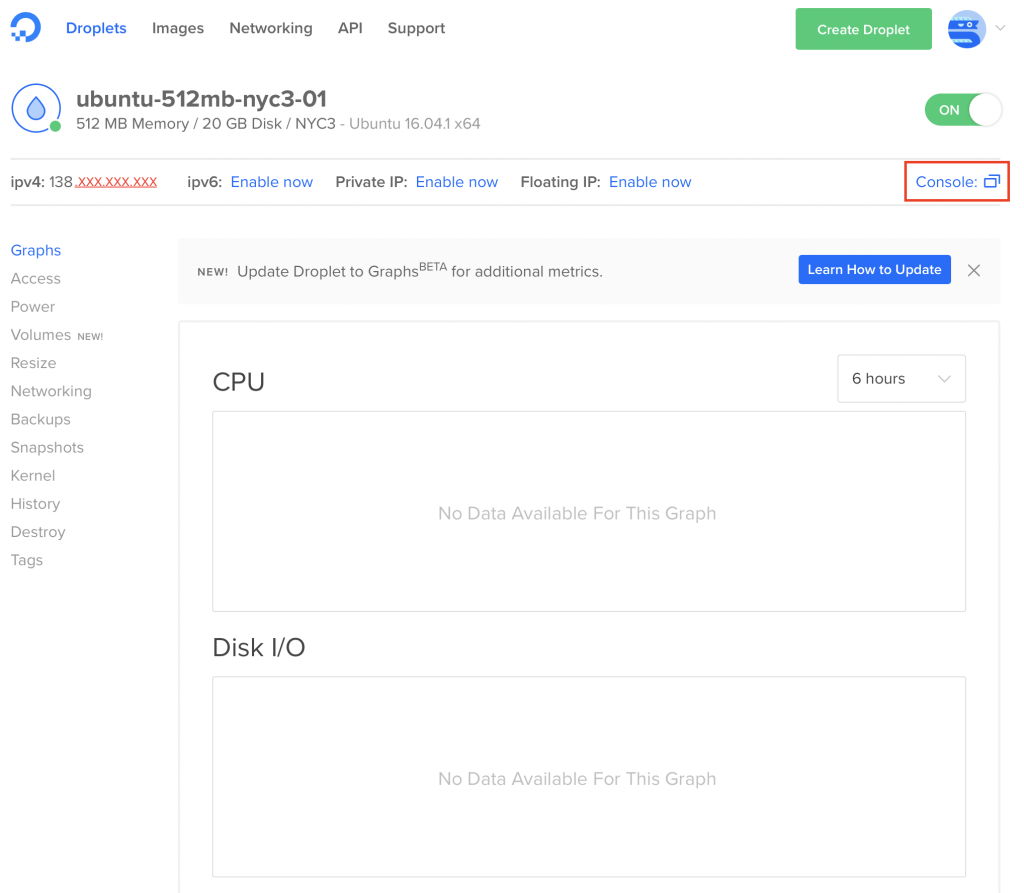Select Snapshots in the sidebar
The height and width of the screenshot is (893, 1024).
pyautogui.click(x=47, y=447)
